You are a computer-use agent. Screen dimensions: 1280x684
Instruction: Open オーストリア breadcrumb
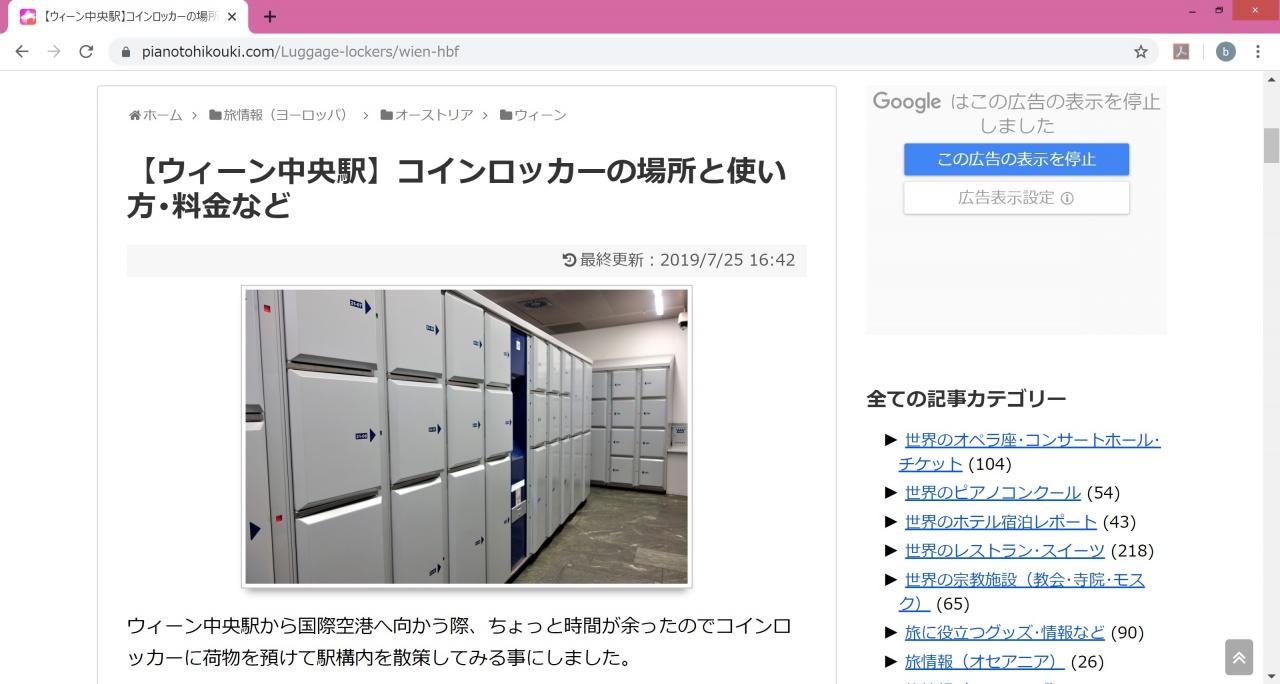(x=426, y=115)
